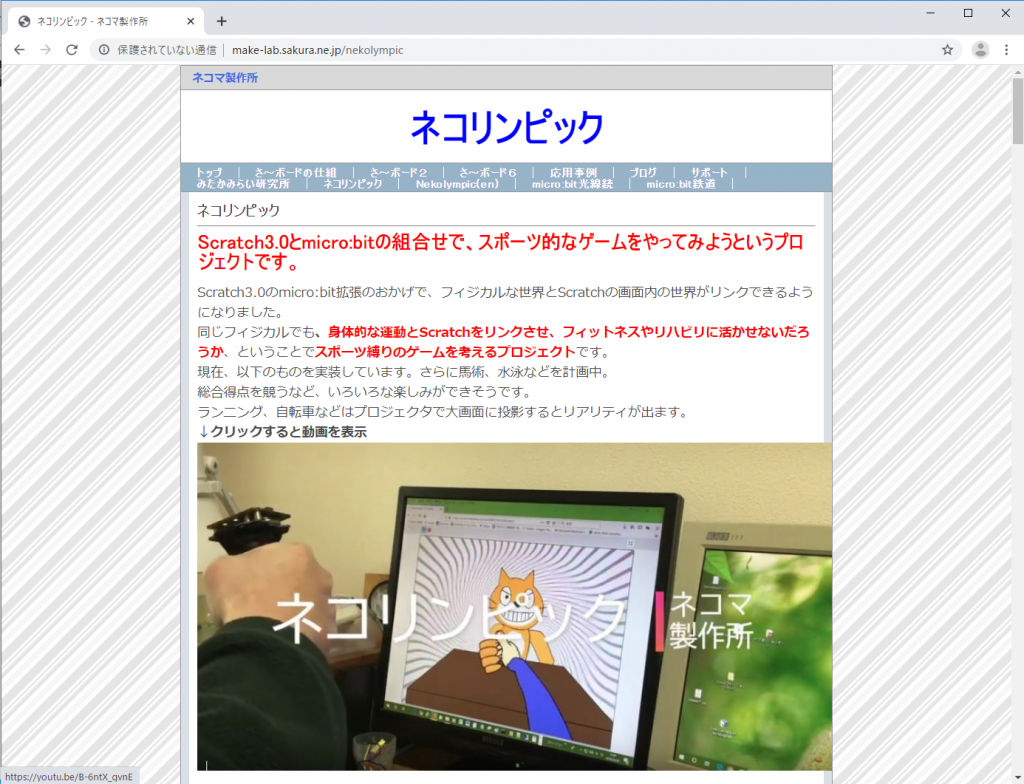Open the Chrome profile avatar

[981, 50]
